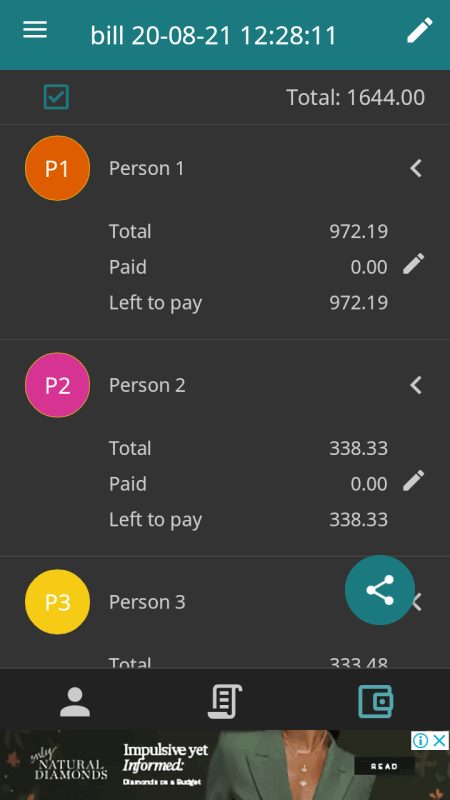Open the ad info icon
450x800 pixels.
click(420, 740)
